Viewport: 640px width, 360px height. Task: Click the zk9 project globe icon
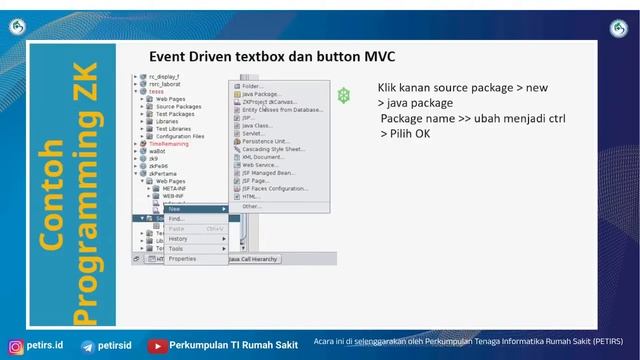(143, 159)
